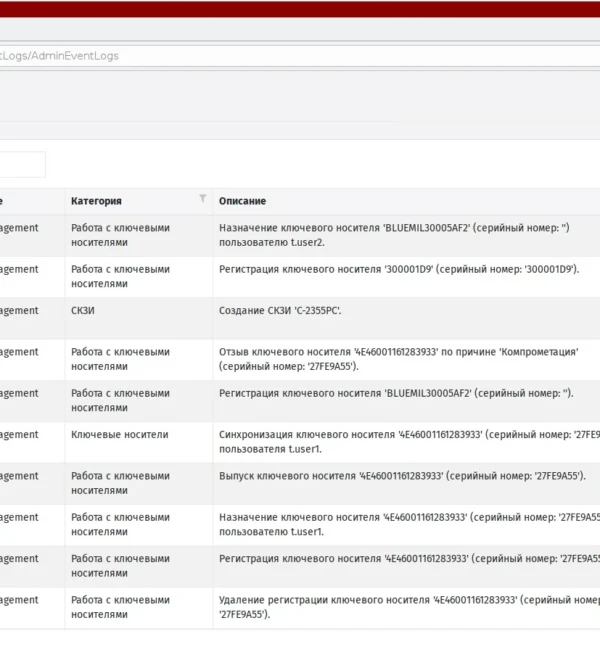The width and height of the screenshot is (600, 660).
Task: Select the Описание column header
Action: (243, 201)
